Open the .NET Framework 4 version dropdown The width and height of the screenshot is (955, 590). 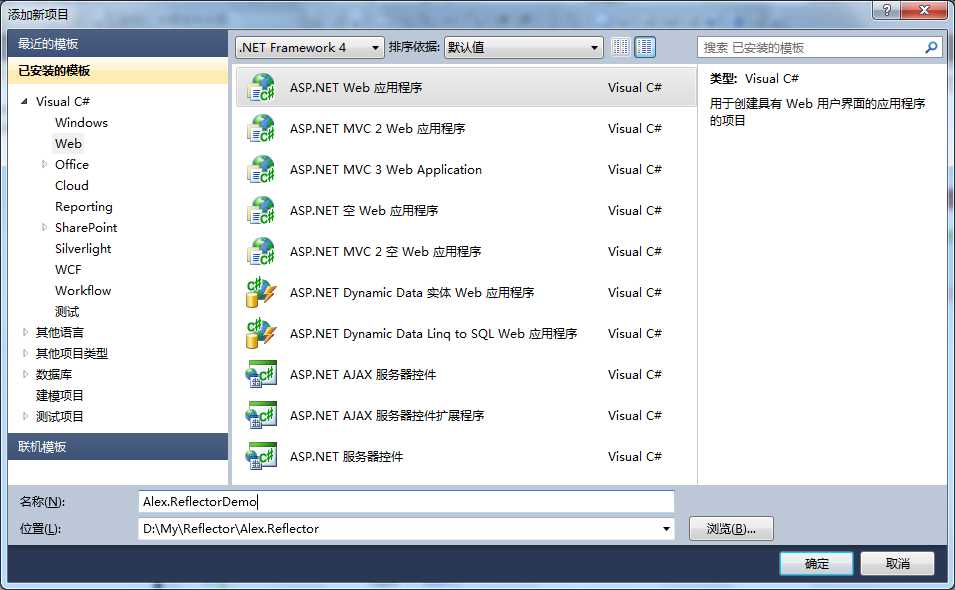(x=309, y=47)
